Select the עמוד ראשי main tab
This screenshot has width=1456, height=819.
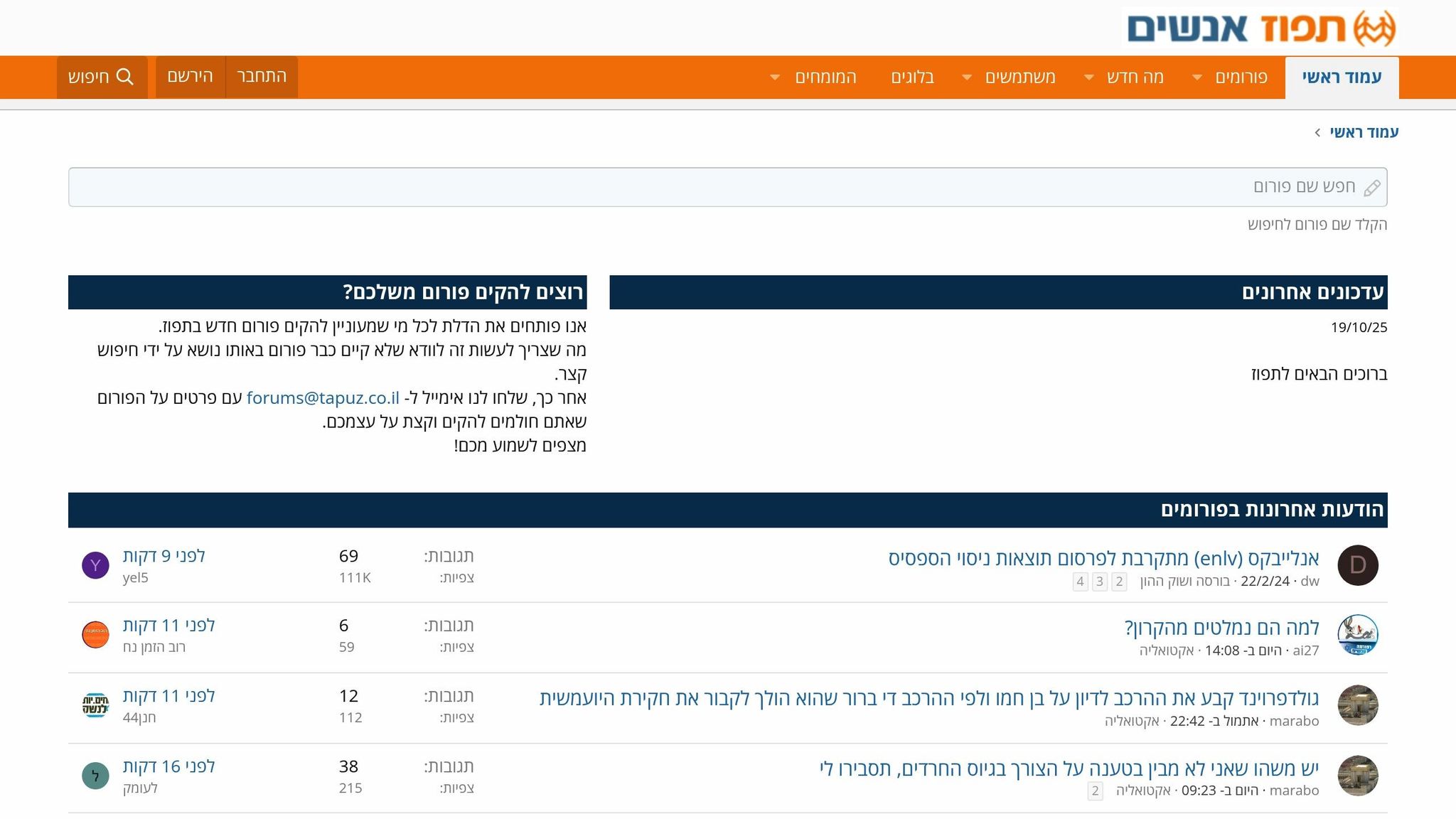(1342, 77)
